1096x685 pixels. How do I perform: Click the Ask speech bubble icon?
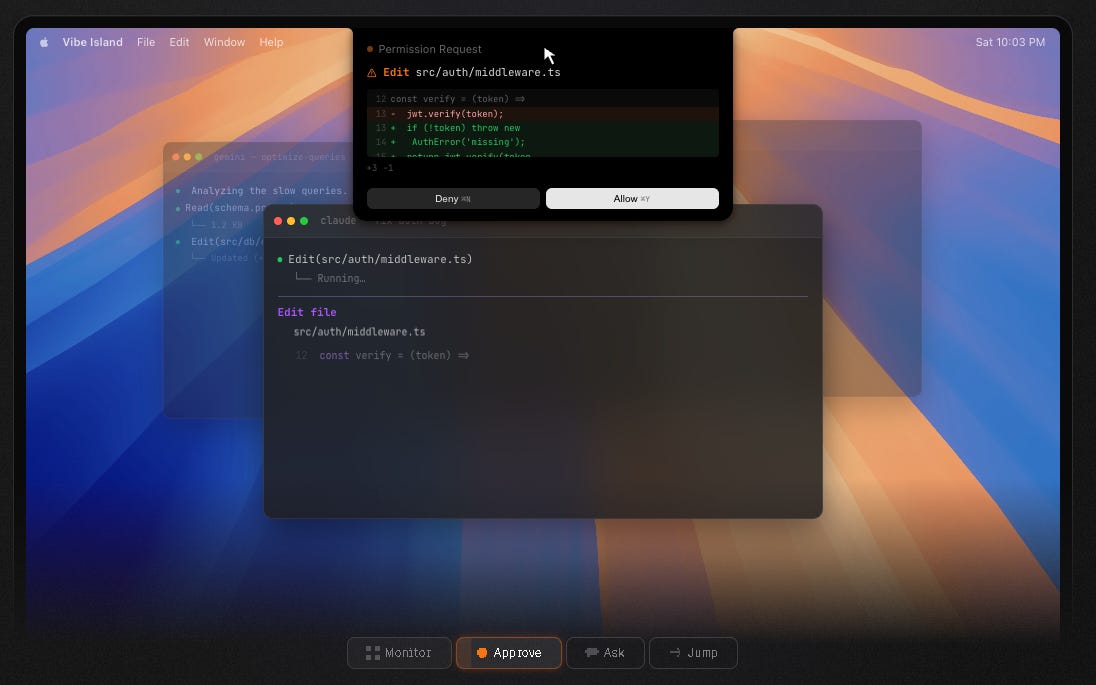(x=592, y=652)
